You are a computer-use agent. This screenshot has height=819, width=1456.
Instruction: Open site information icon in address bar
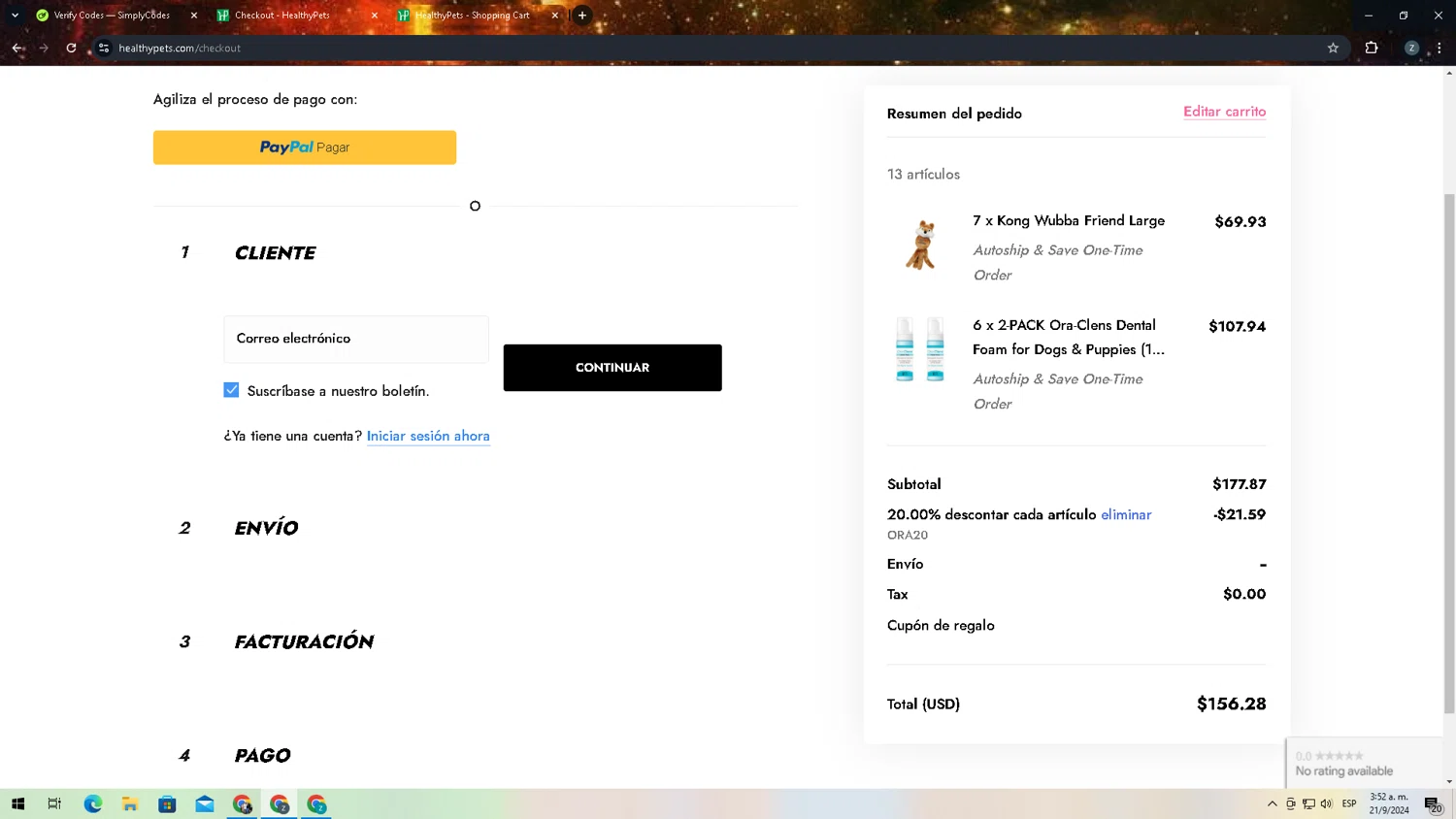(104, 48)
